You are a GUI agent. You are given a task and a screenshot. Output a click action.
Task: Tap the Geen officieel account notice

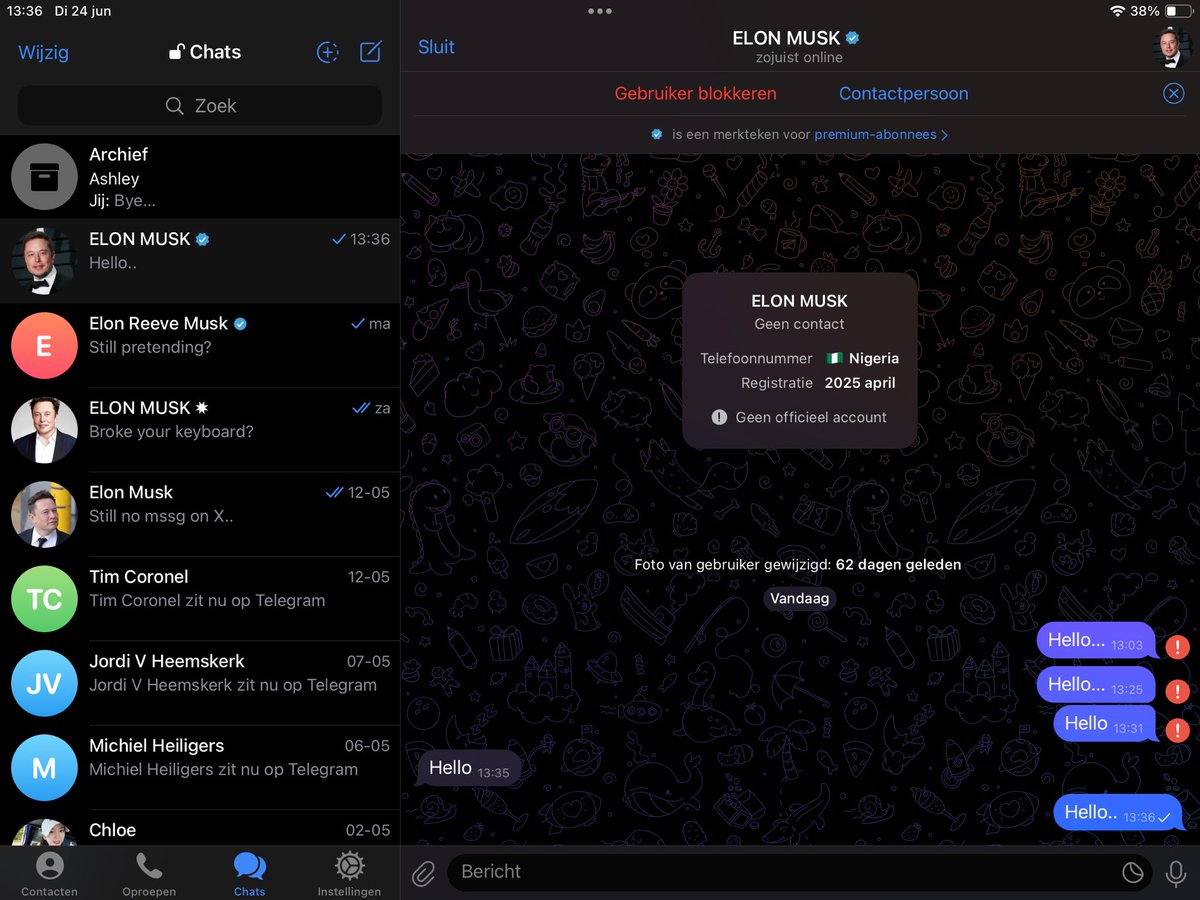(x=799, y=417)
